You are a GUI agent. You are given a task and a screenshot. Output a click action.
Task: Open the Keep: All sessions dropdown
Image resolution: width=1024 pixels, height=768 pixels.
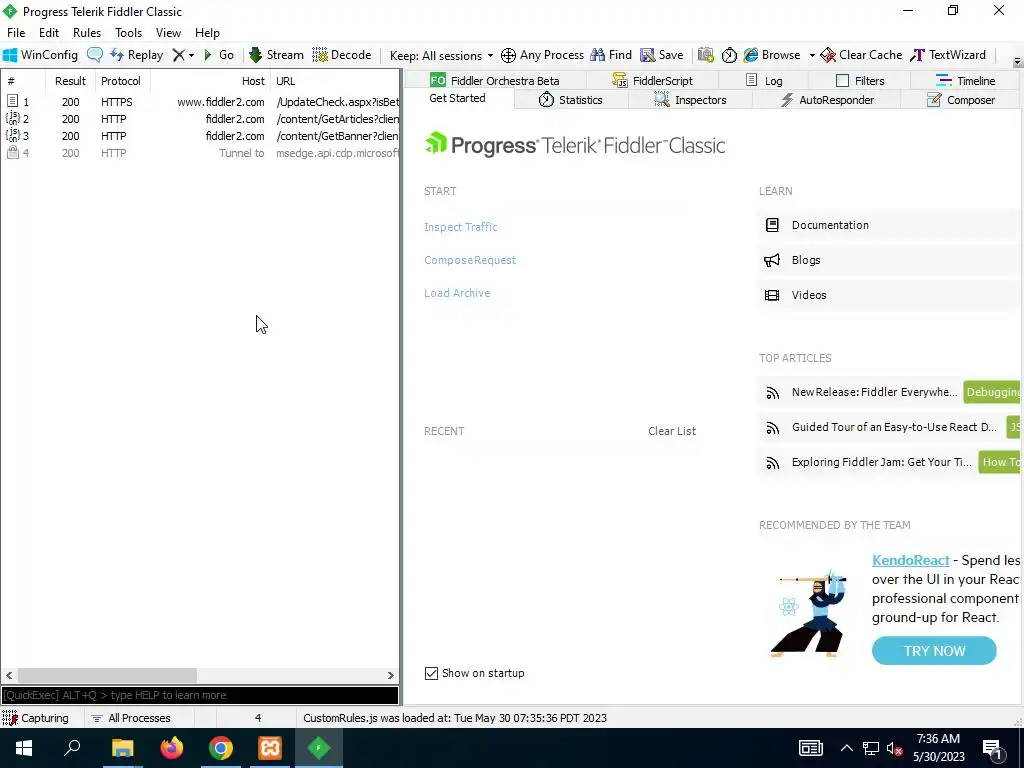[441, 56]
